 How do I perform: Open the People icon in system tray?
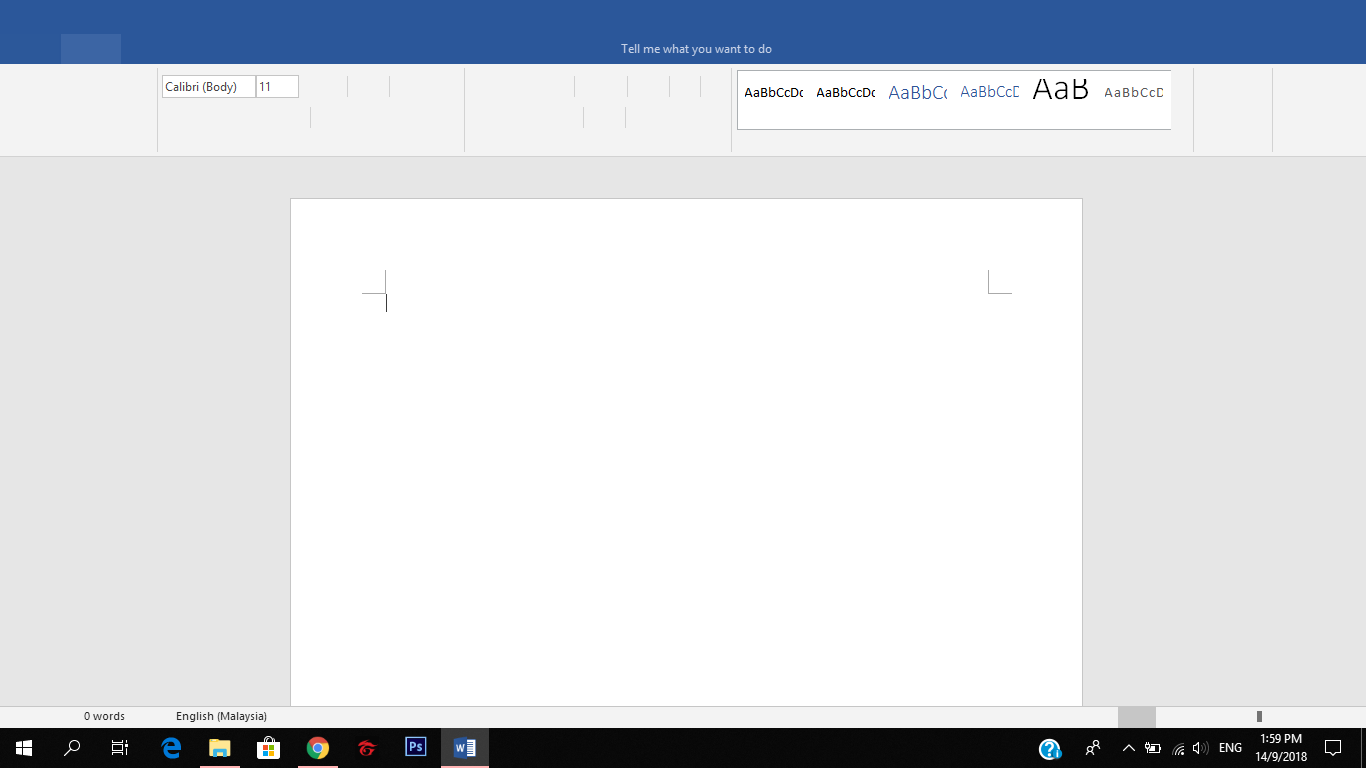click(x=1093, y=747)
